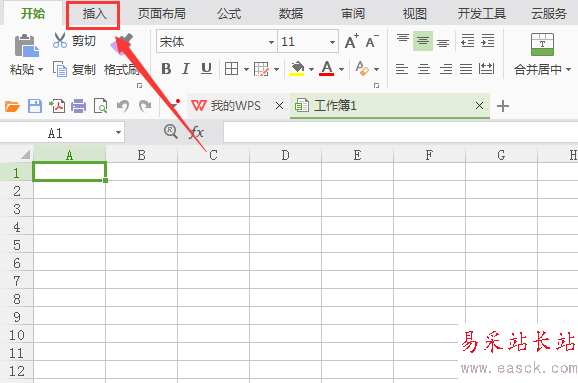
Task: Expand borders dropdown arrow
Action: click(x=246, y=69)
